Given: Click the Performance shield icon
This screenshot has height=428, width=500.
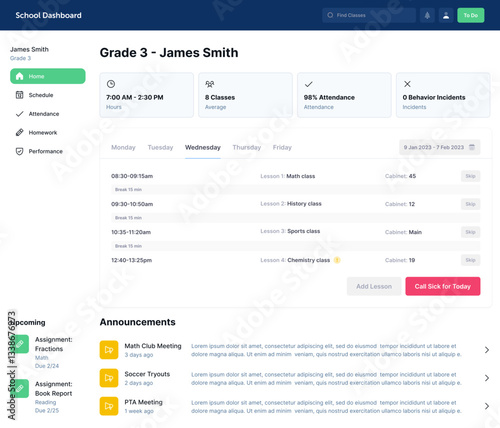Looking at the screenshot, I should pos(20,151).
